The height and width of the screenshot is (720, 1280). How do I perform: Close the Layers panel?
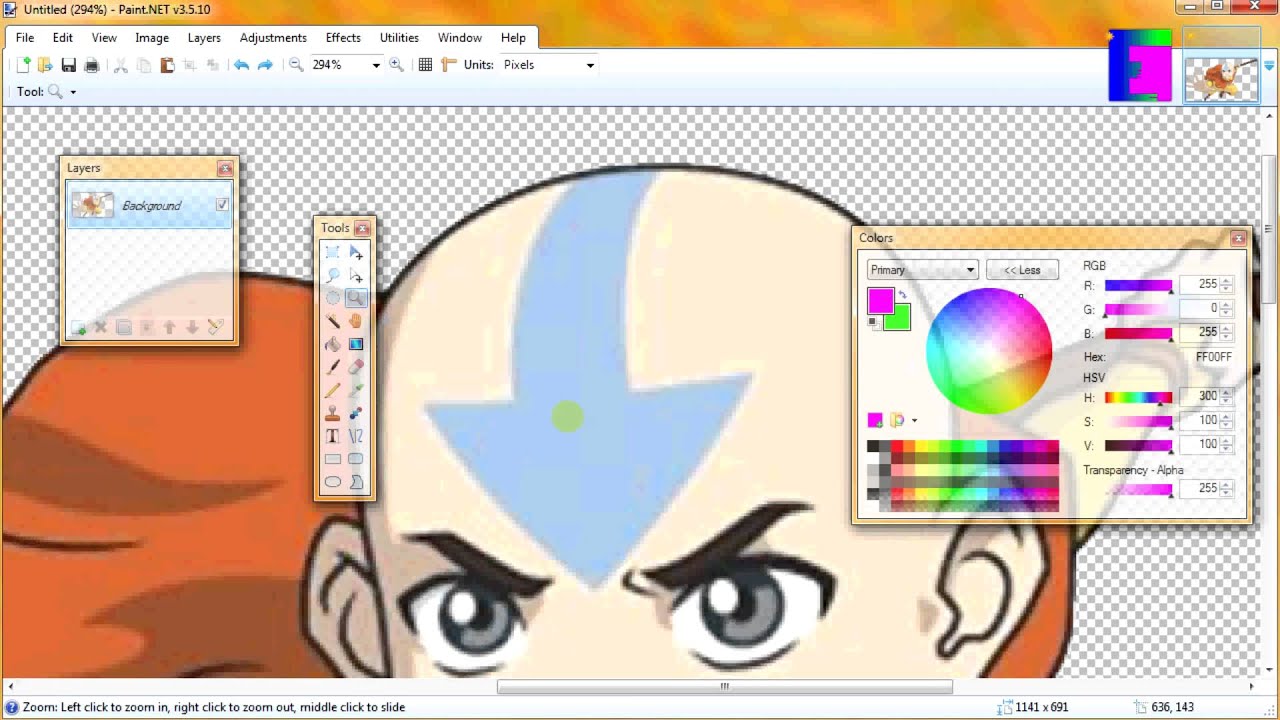pos(225,168)
